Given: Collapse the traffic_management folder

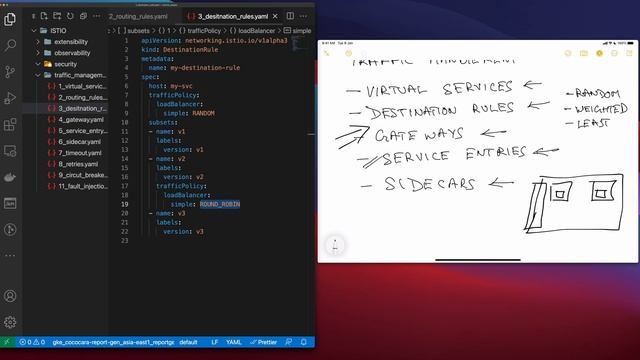Looking at the screenshot, I should point(38,75).
